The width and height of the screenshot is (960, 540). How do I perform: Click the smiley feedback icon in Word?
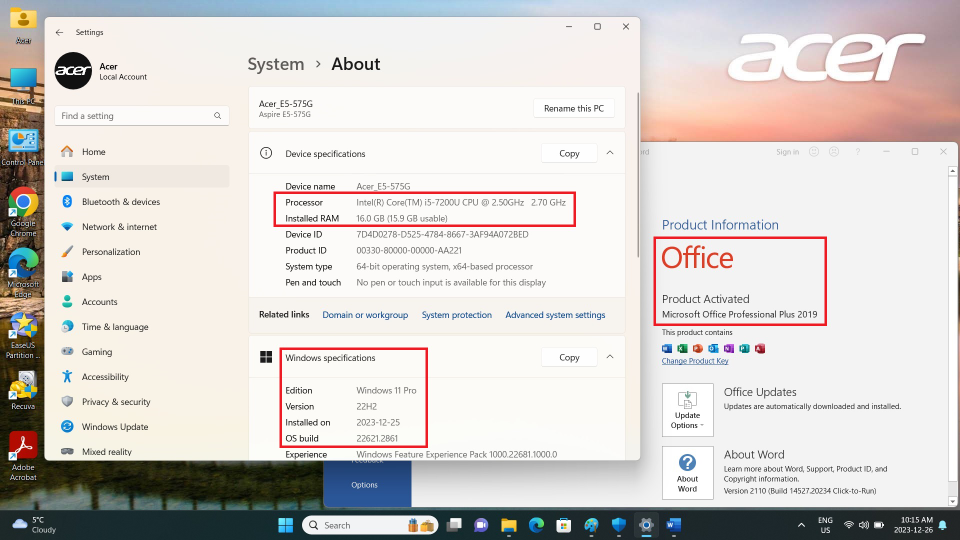click(814, 152)
